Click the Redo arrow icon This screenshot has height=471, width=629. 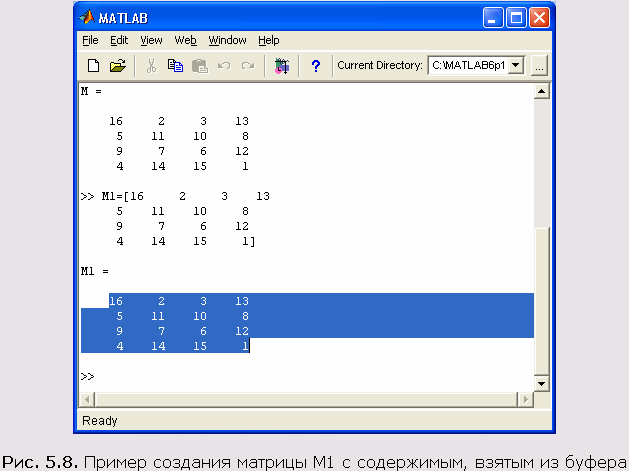pos(248,65)
